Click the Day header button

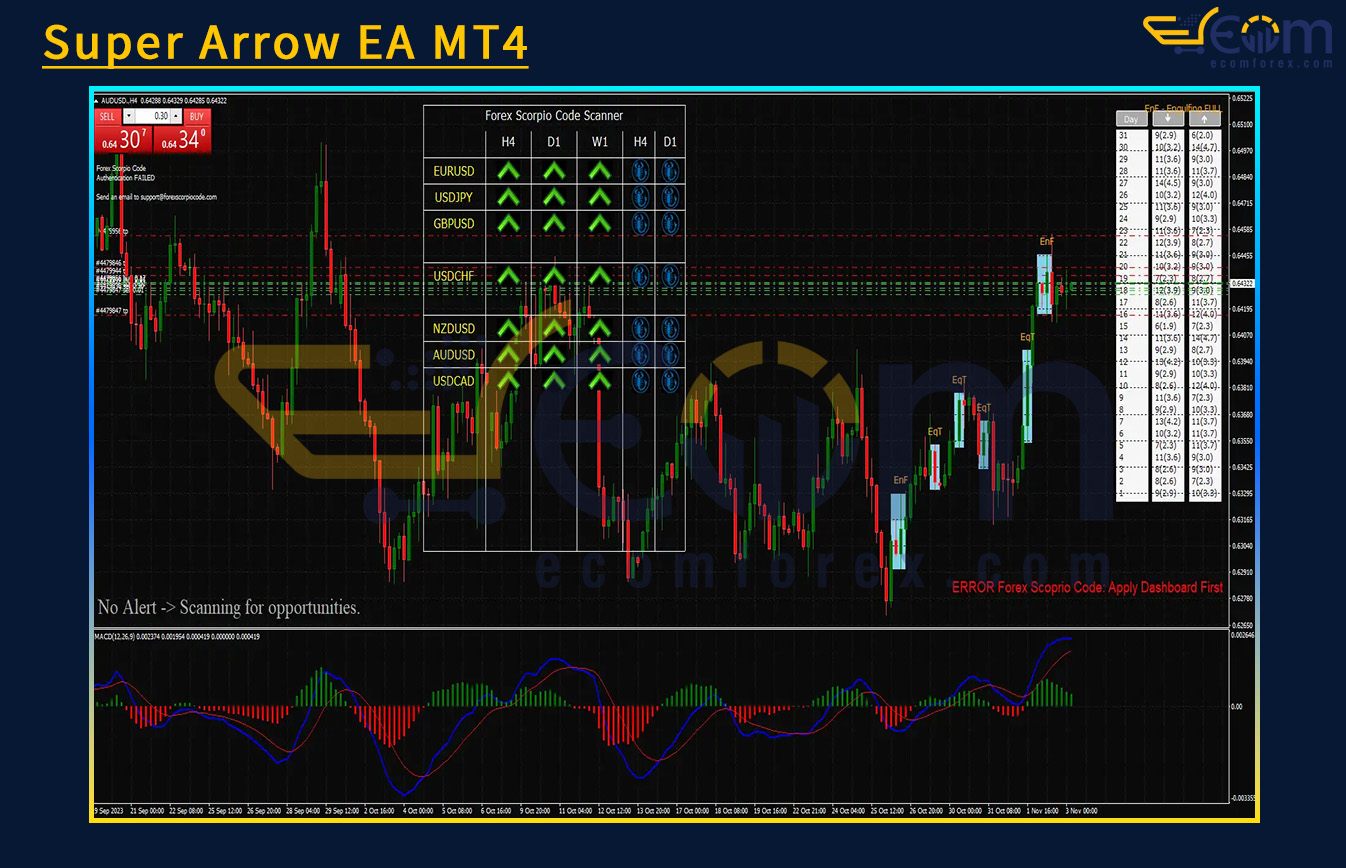tap(1131, 119)
